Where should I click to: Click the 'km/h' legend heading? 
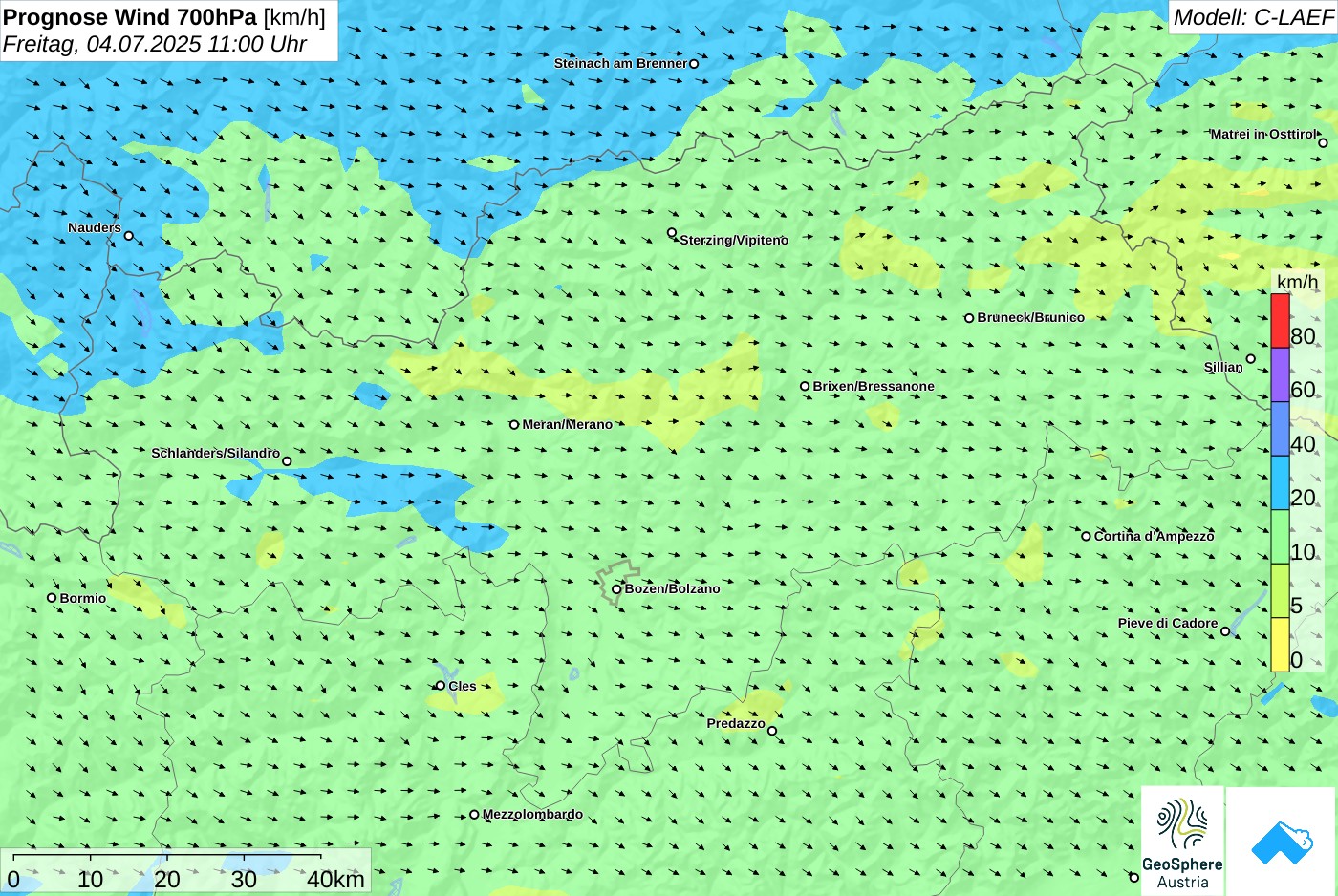[1298, 282]
